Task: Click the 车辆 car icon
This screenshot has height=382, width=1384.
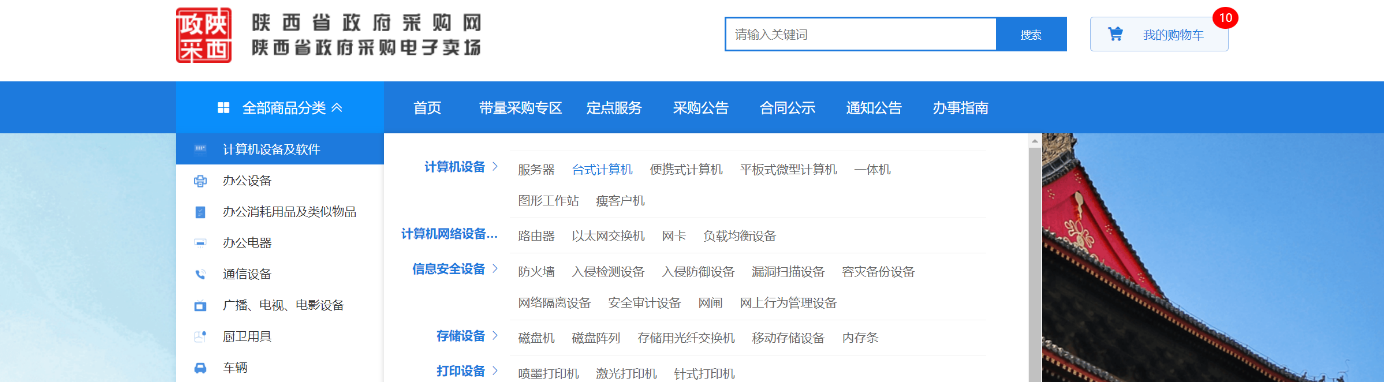Action: [200, 367]
